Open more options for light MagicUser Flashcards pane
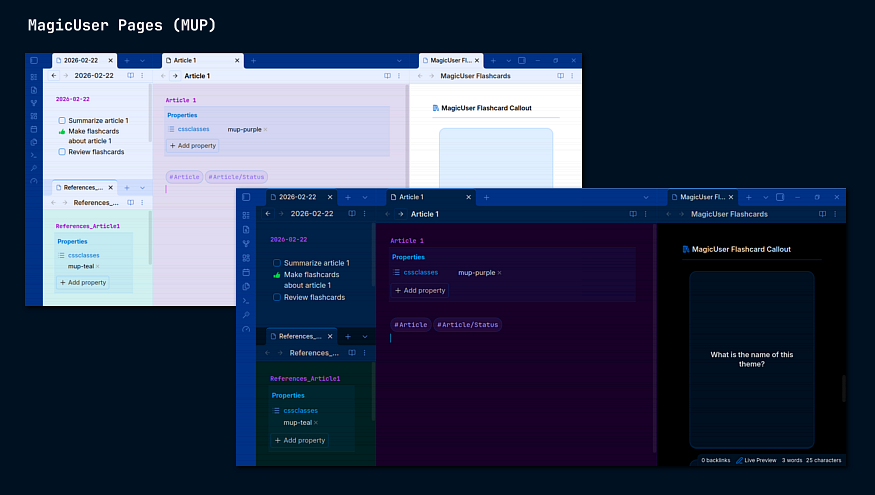 pos(572,76)
